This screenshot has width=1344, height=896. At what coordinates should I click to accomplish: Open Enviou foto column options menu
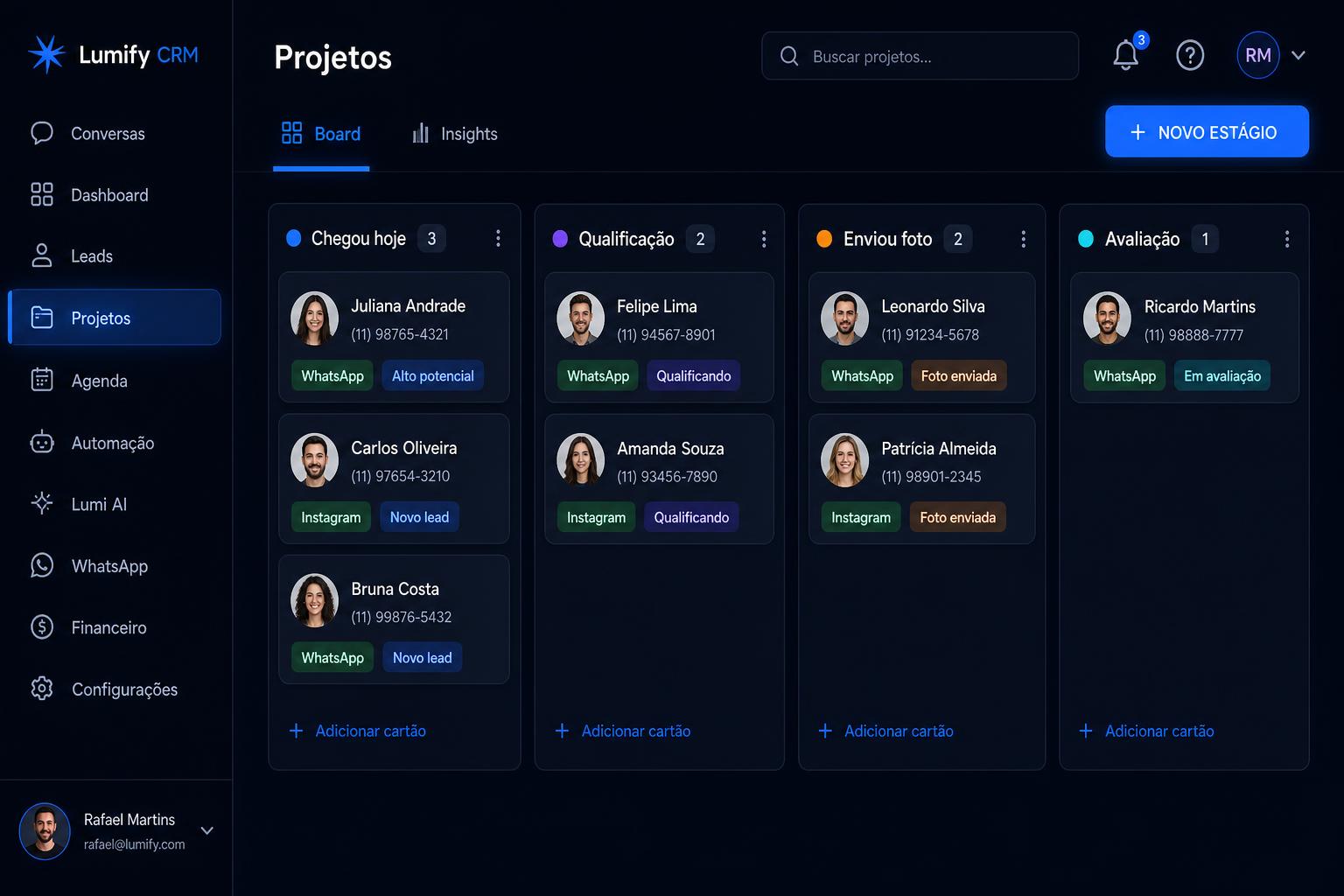(x=1024, y=239)
